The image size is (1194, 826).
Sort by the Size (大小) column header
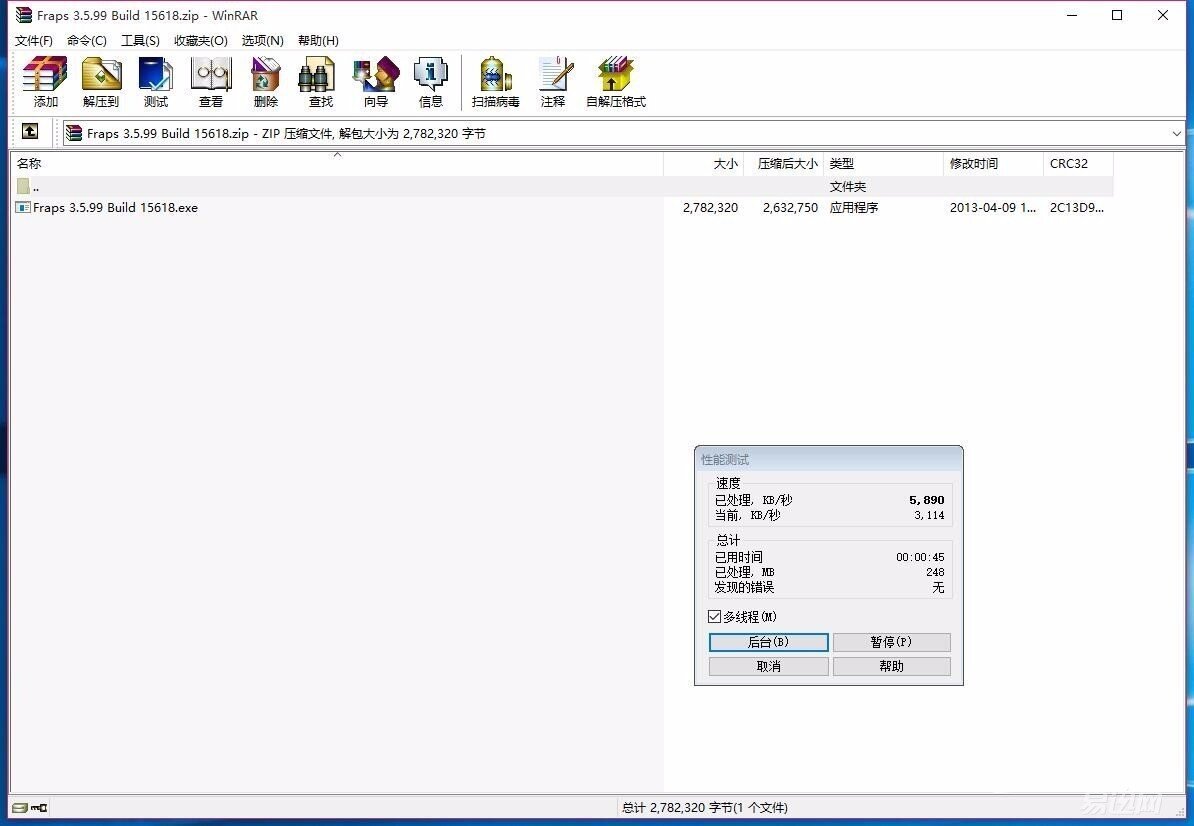point(704,164)
